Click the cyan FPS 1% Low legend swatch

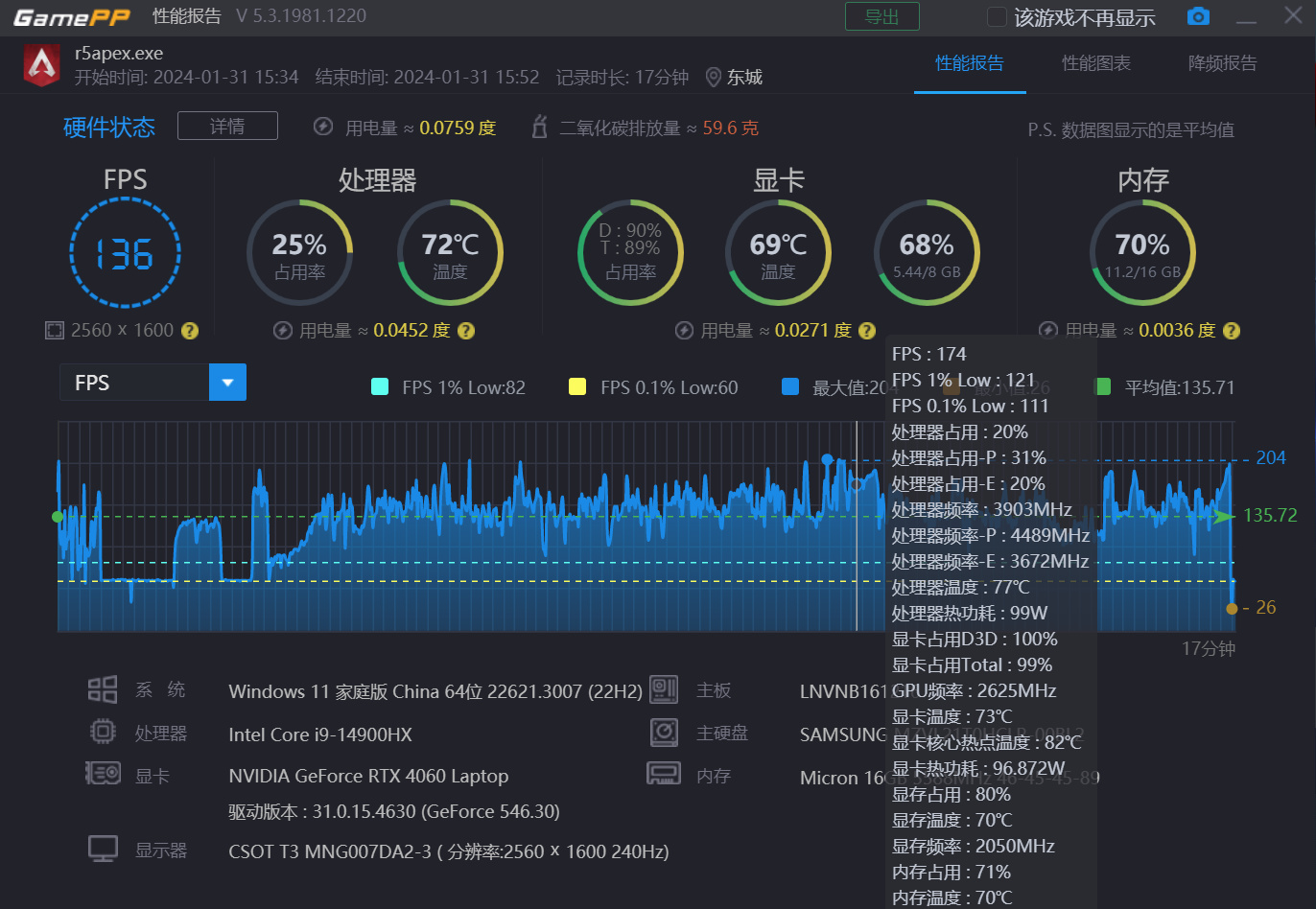380,386
